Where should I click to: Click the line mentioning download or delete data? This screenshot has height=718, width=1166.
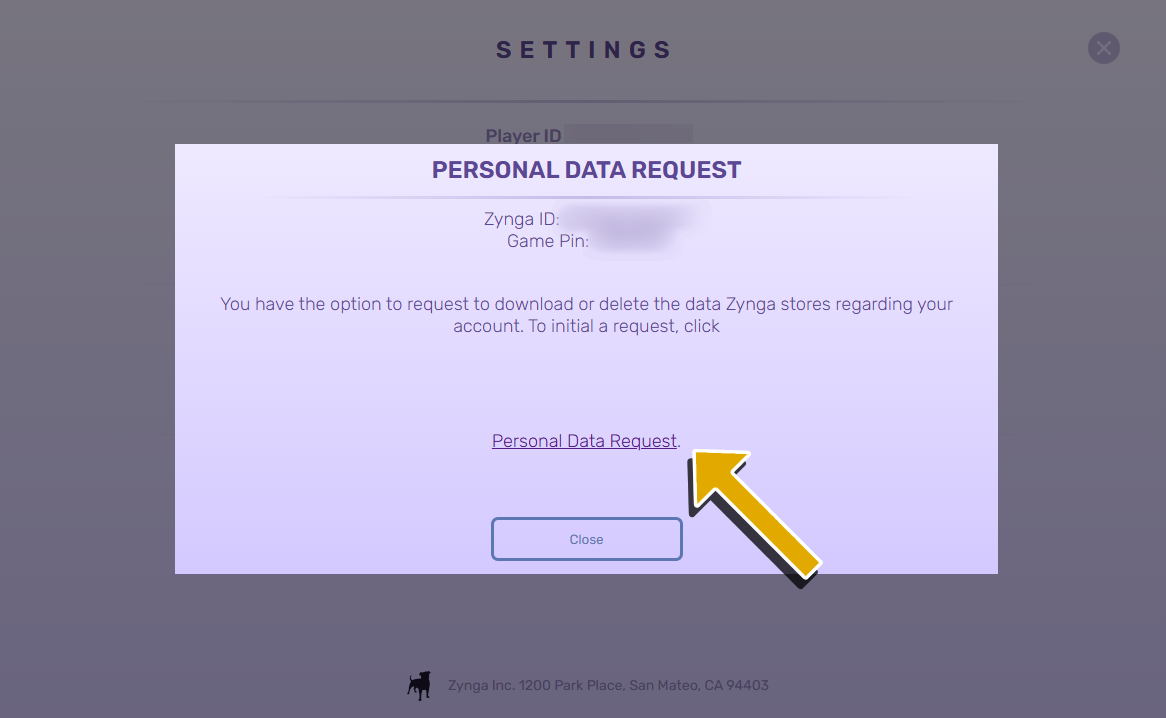pyautogui.click(x=586, y=304)
